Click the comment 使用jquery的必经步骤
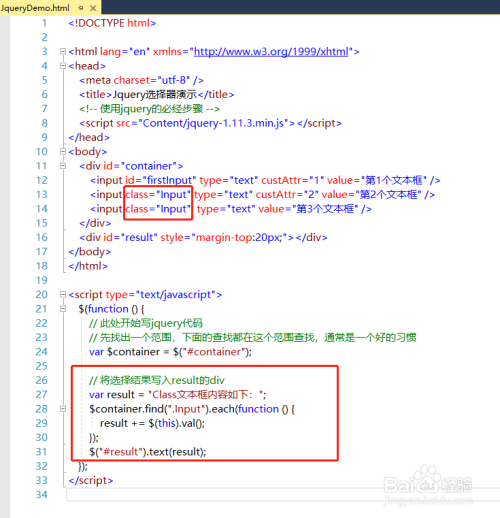The image size is (500, 518). pyautogui.click(x=150, y=109)
